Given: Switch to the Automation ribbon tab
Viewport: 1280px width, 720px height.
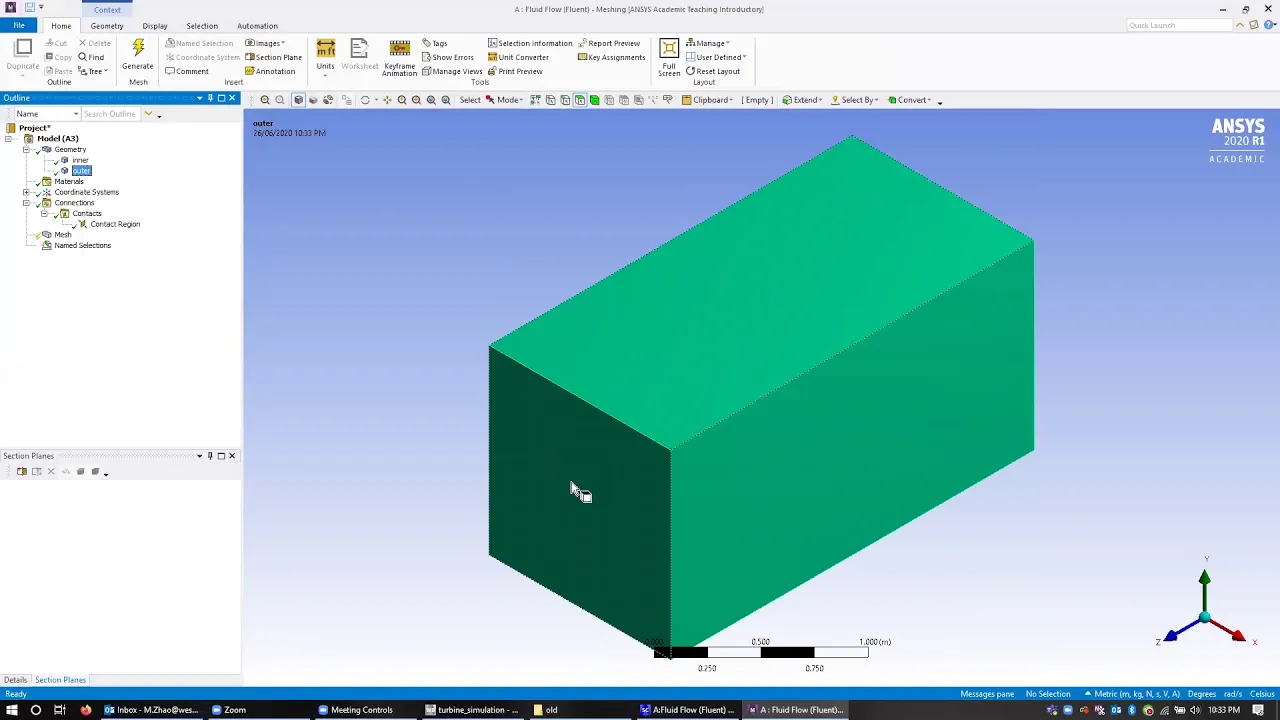Looking at the screenshot, I should pos(257,26).
